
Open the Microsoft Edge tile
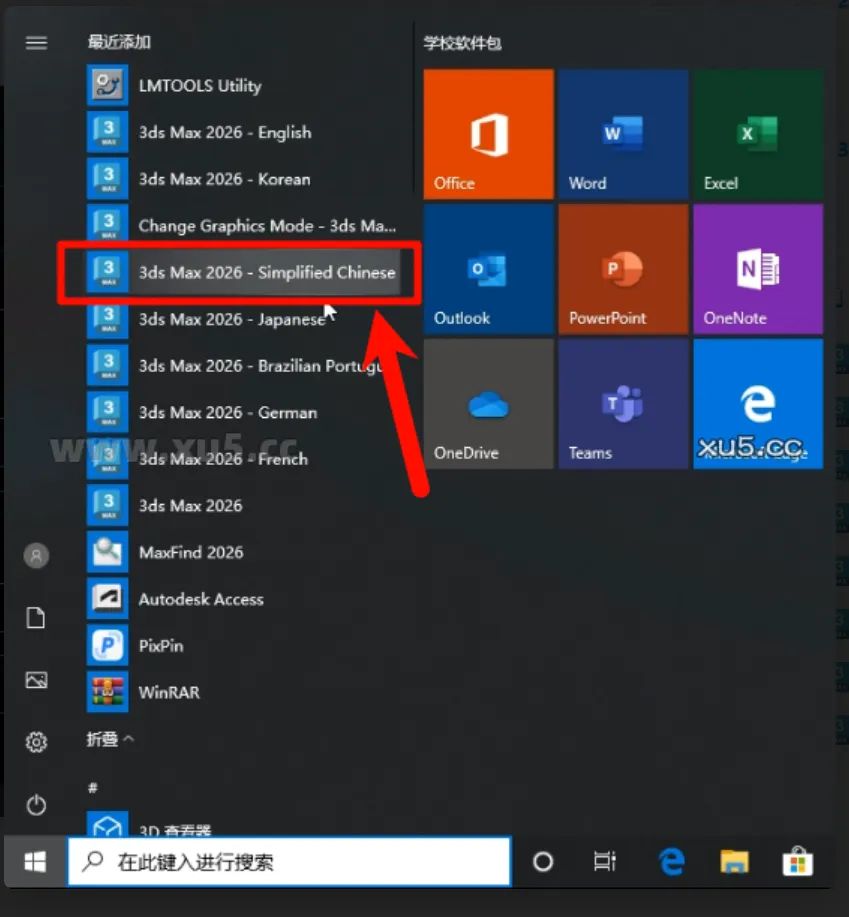pyautogui.click(x=758, y=404)
